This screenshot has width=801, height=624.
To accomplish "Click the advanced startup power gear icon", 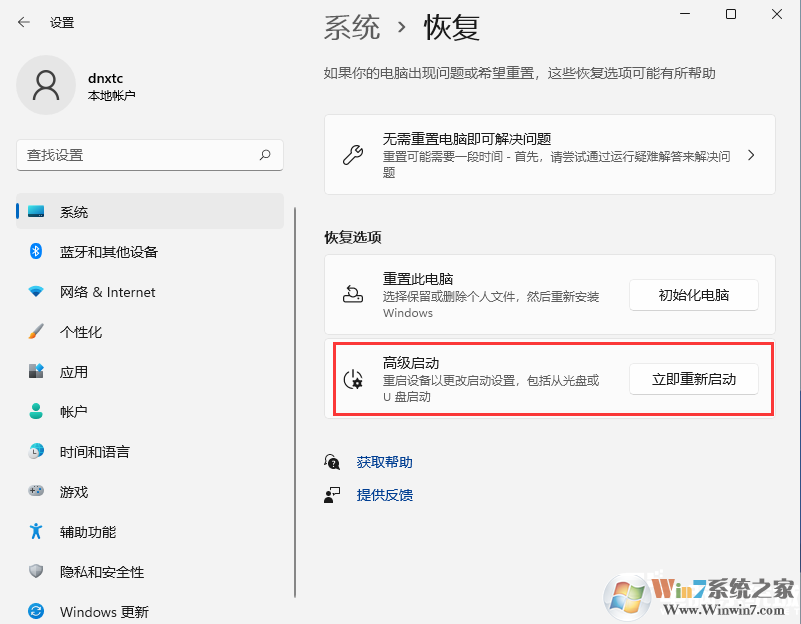I will click(354, 381).
